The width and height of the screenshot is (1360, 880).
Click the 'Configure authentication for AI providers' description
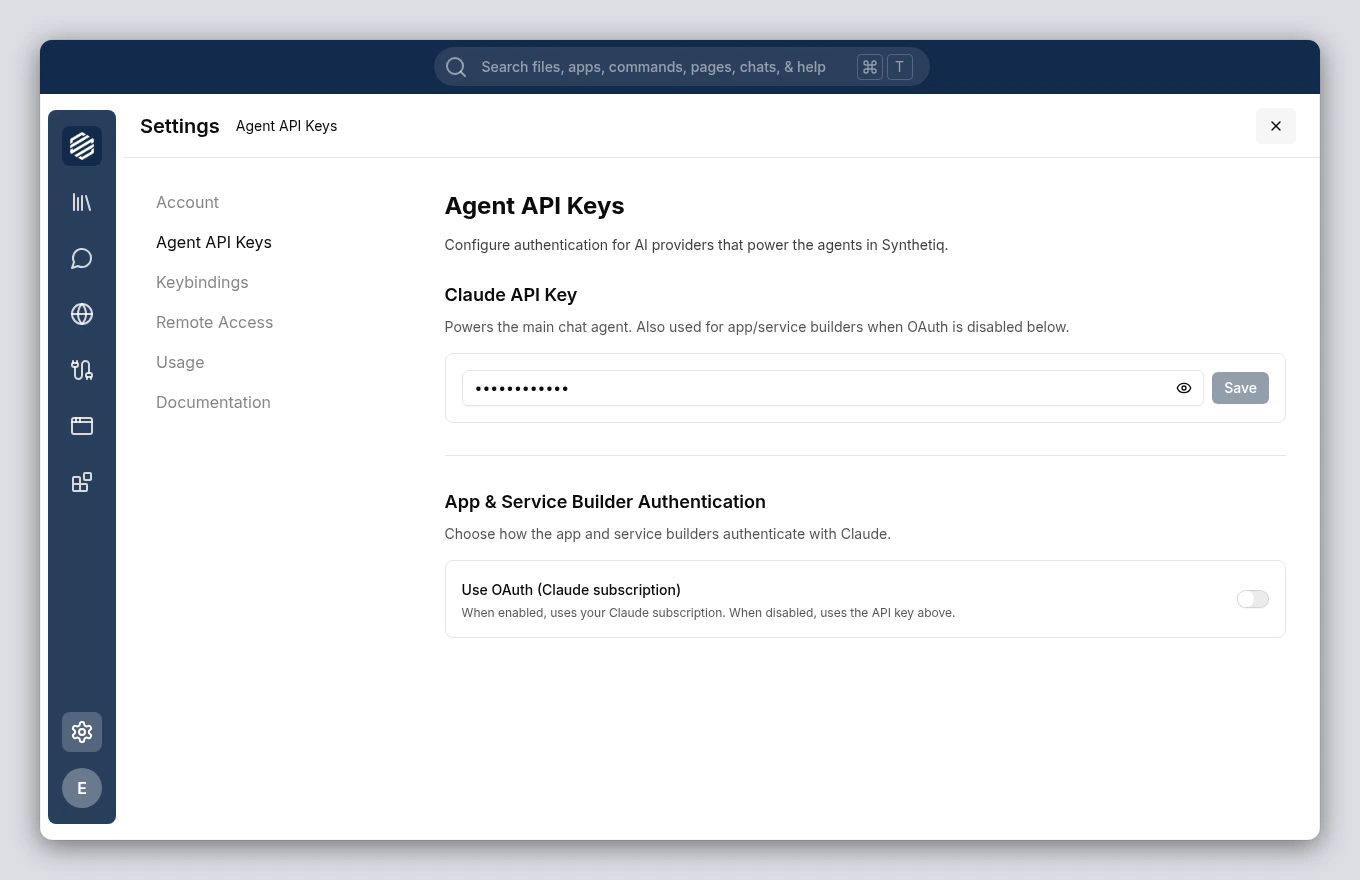click(x=696, y=245)
